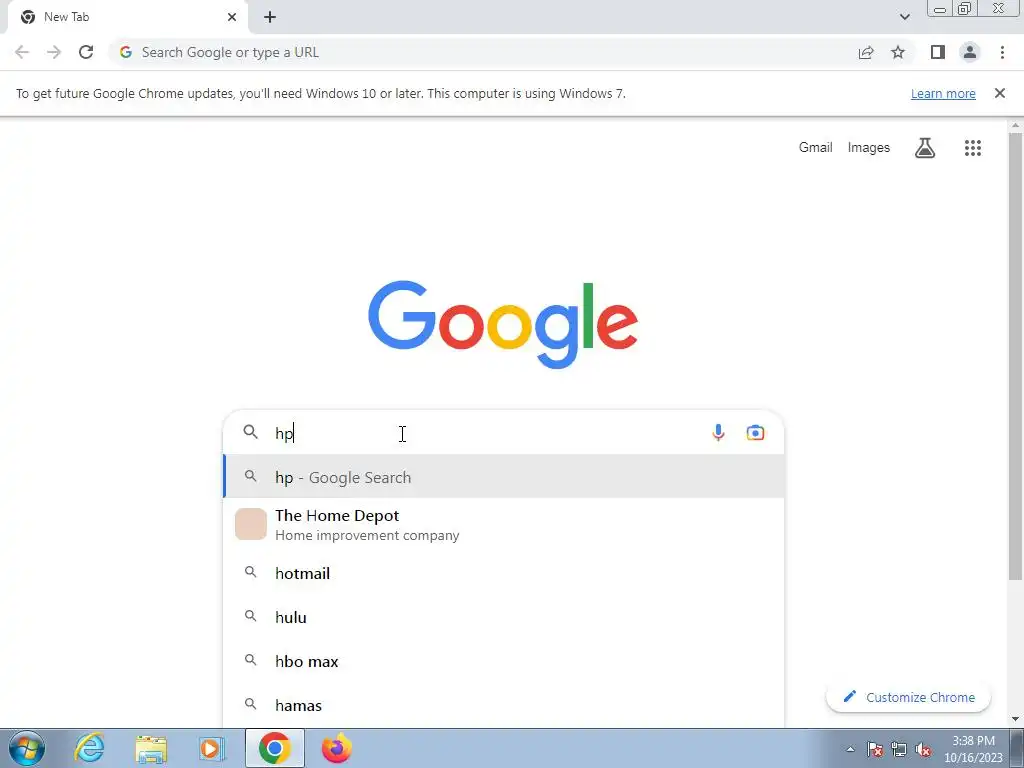Click the Google logo
The height and width of the screenshot is (768, 1024).
click(x=503, y=325)
